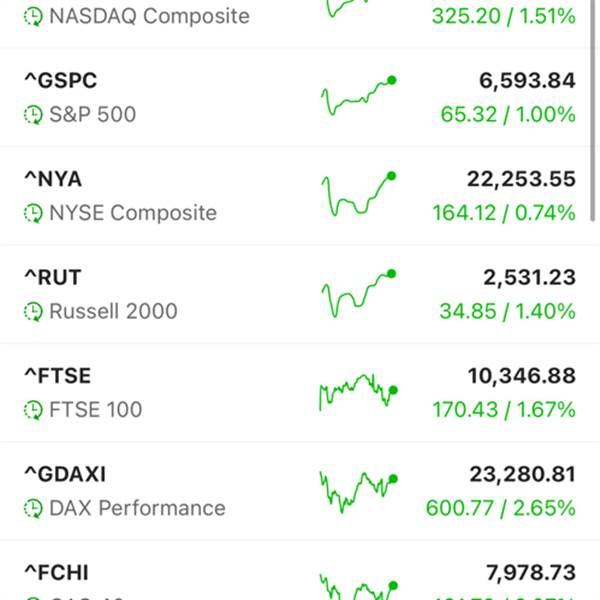This screenshot has width=600, height=600.
Task: Click the clock icon next to FTSE 100
Action: pyautogui.click(x=34, y=409)
